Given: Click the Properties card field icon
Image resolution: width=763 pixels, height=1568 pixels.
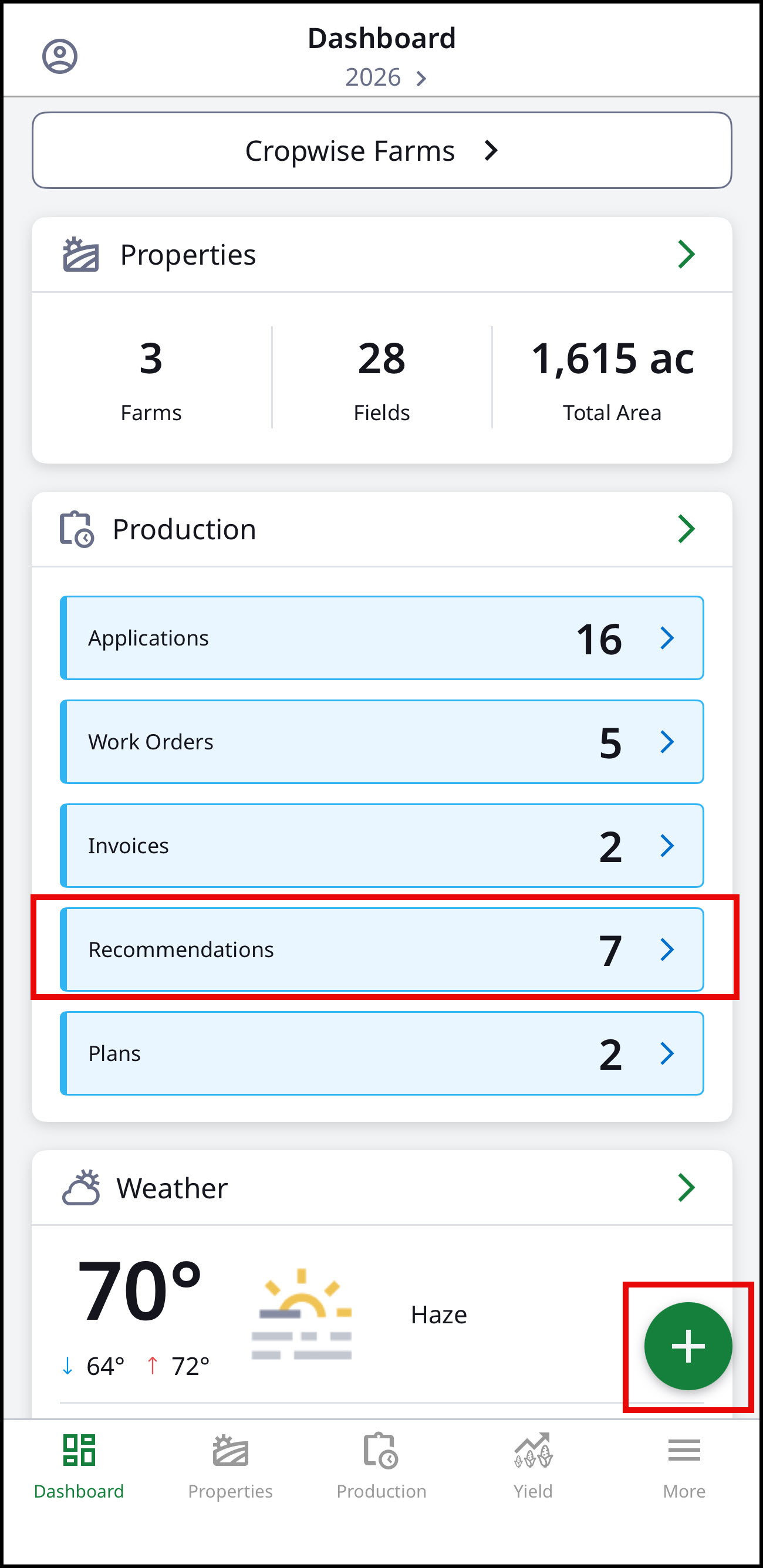Looking at the screenshot, I should click(81, 255).
